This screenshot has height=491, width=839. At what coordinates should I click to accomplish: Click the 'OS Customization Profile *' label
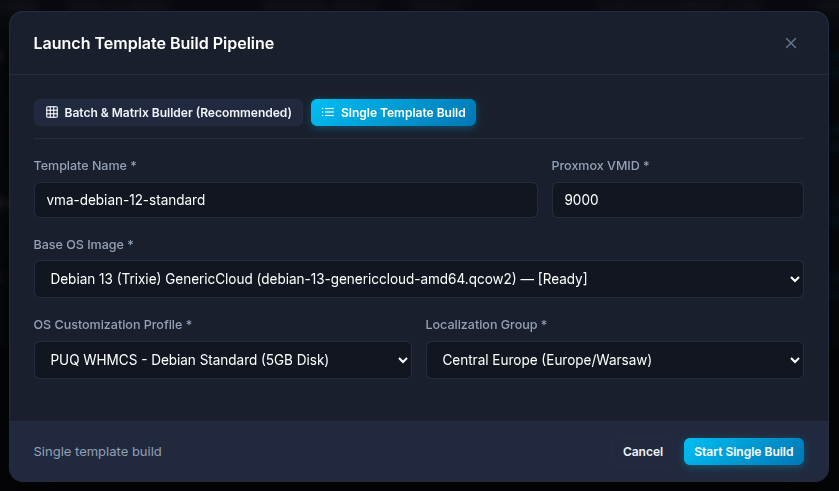click(x=112, y=325)
